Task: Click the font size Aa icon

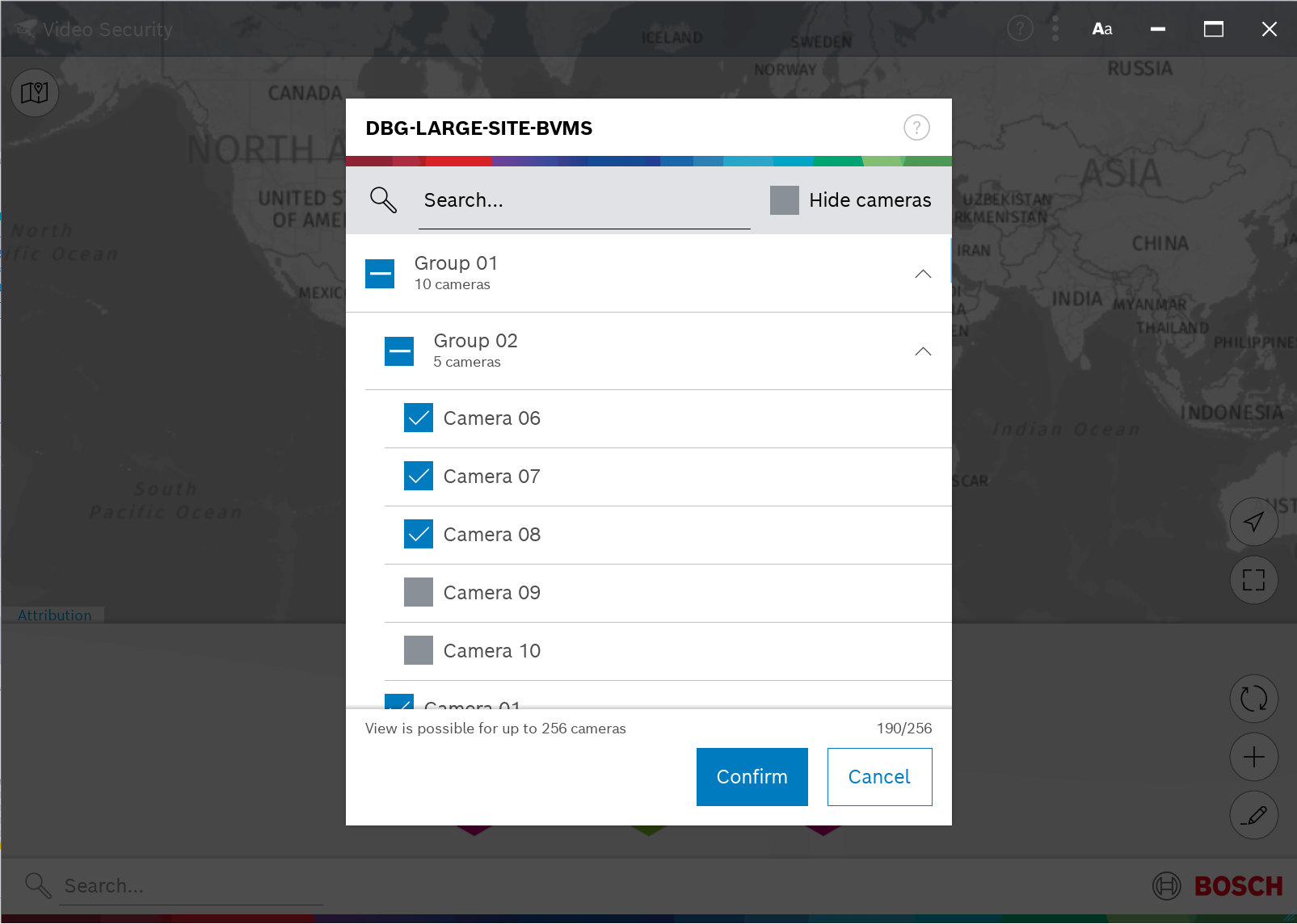Action: [x=1101, y=29]
